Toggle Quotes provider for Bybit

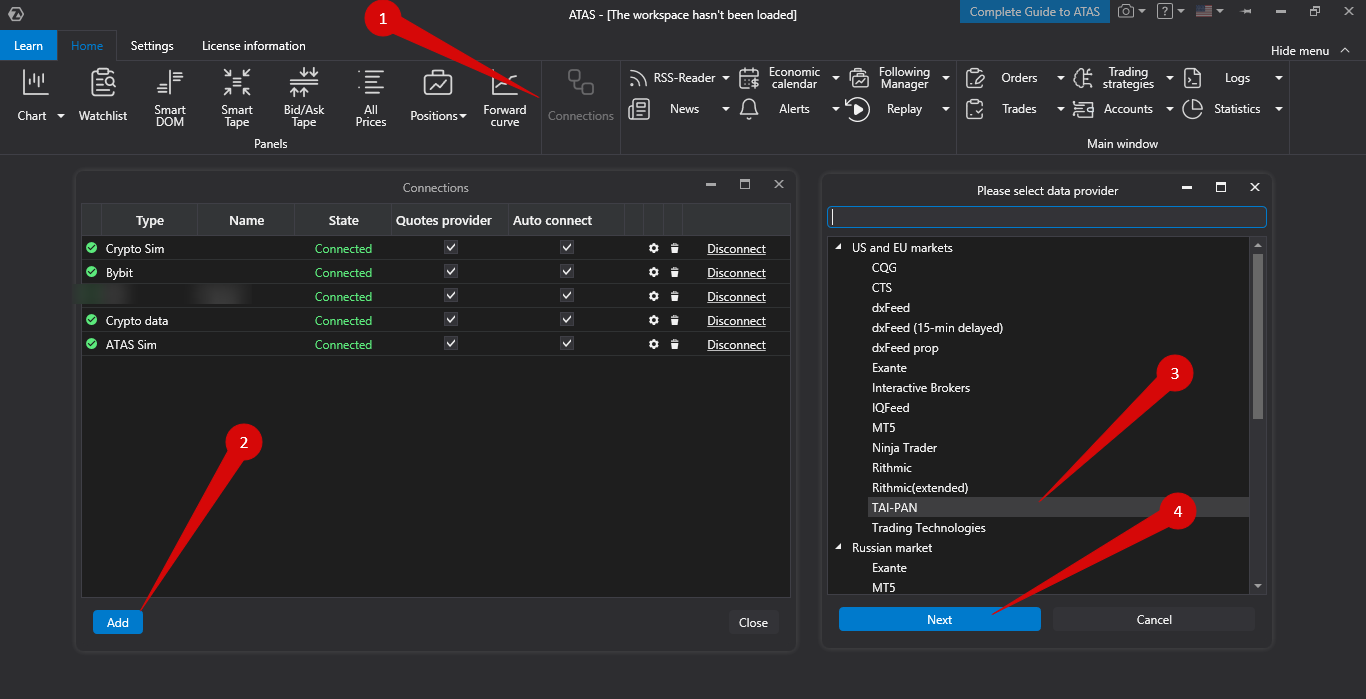point(451,271)
